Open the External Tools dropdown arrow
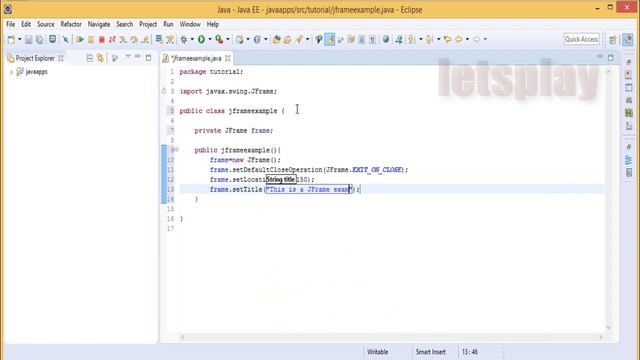Image resolution: width=640 pixels, height=360 pixels. (228, 40)
